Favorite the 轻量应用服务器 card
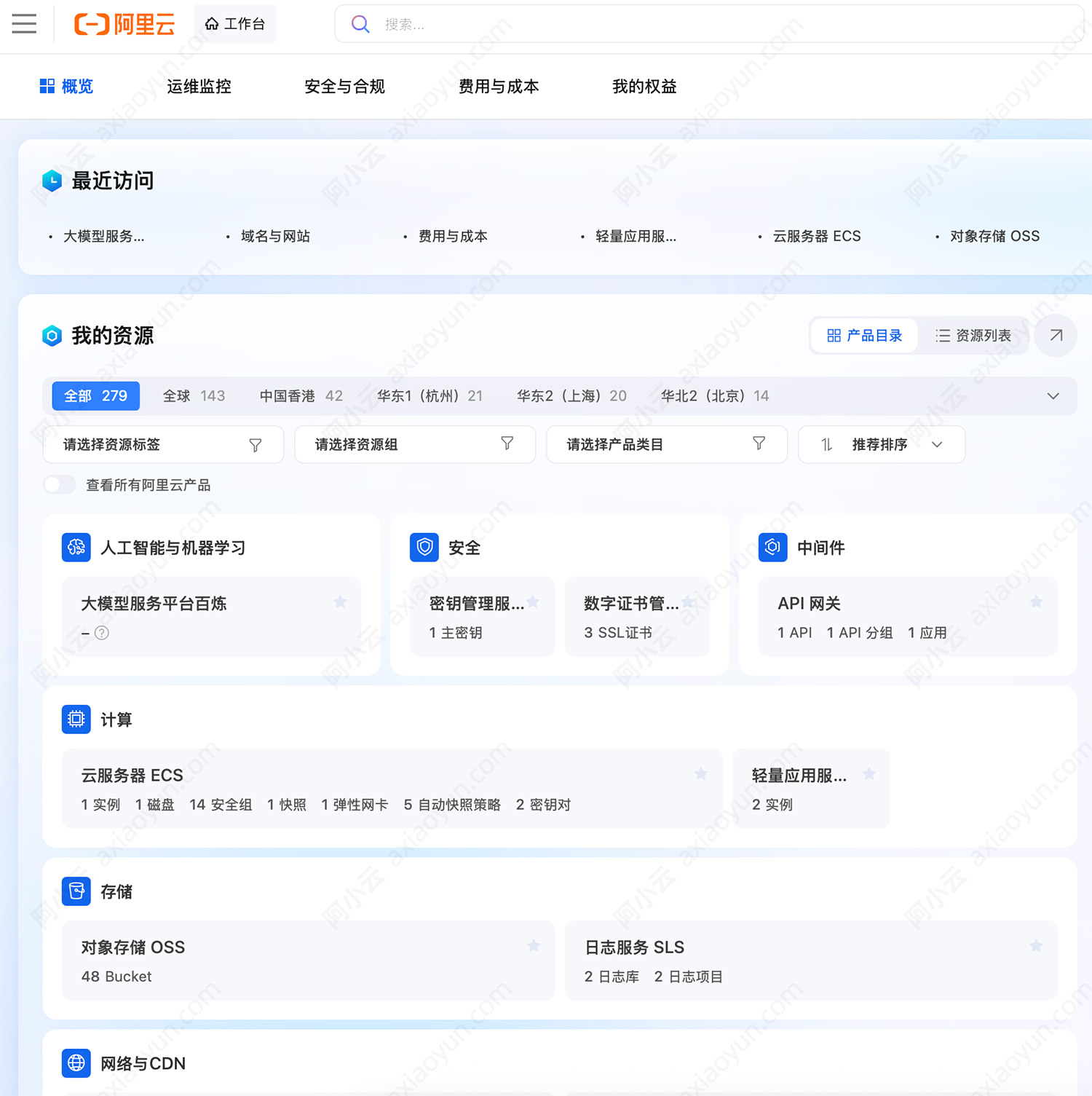The height and width of the screenshot is (1096, 1092). 869,773
